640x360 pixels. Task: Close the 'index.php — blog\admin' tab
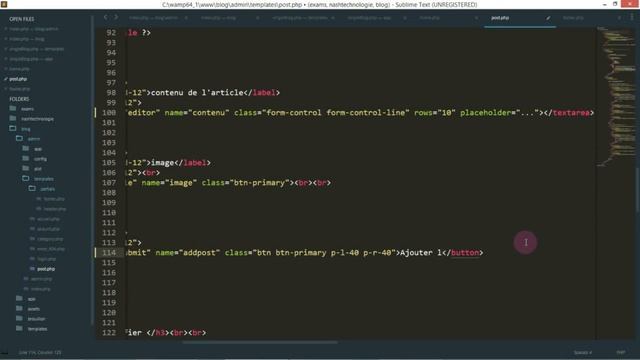click(186, 18)
